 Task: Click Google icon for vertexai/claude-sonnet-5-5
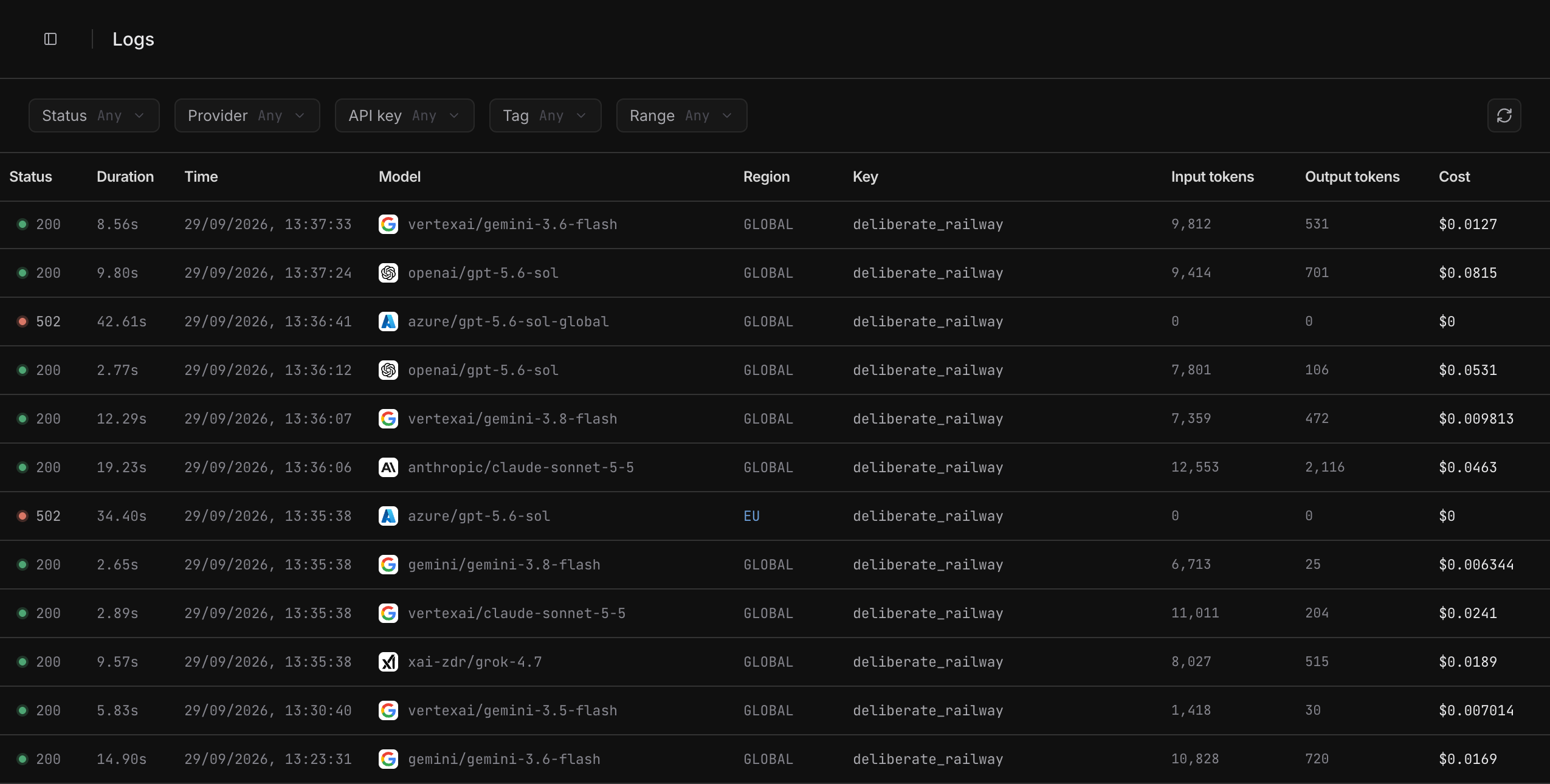(388, 613)
